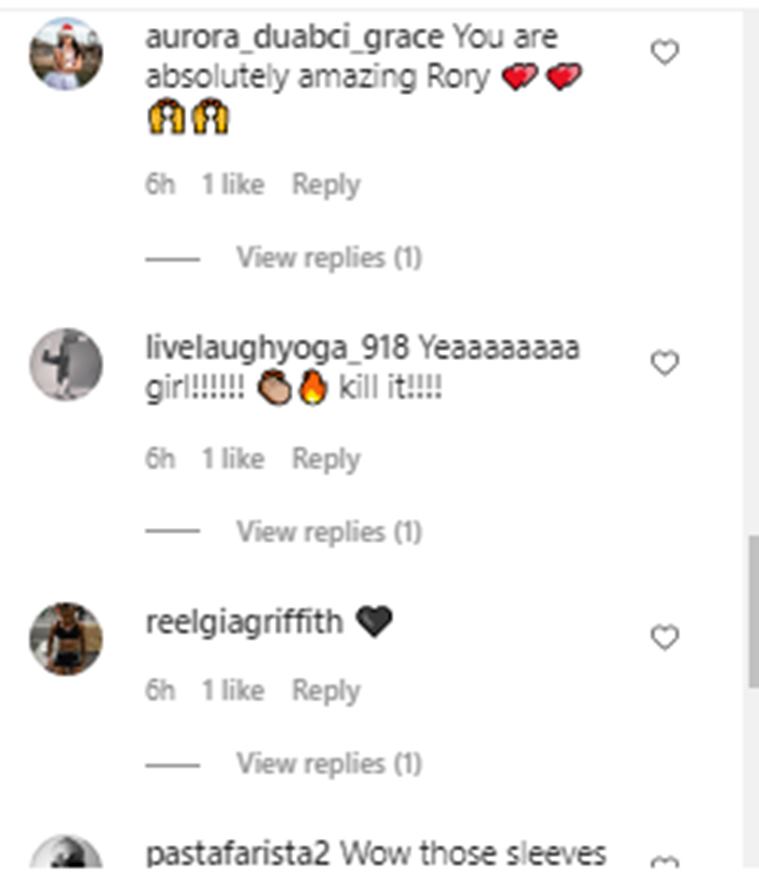The image size is (759, 878).
Task: Click the comments scrollbar thumb
Action: click(x=752, y=612)
